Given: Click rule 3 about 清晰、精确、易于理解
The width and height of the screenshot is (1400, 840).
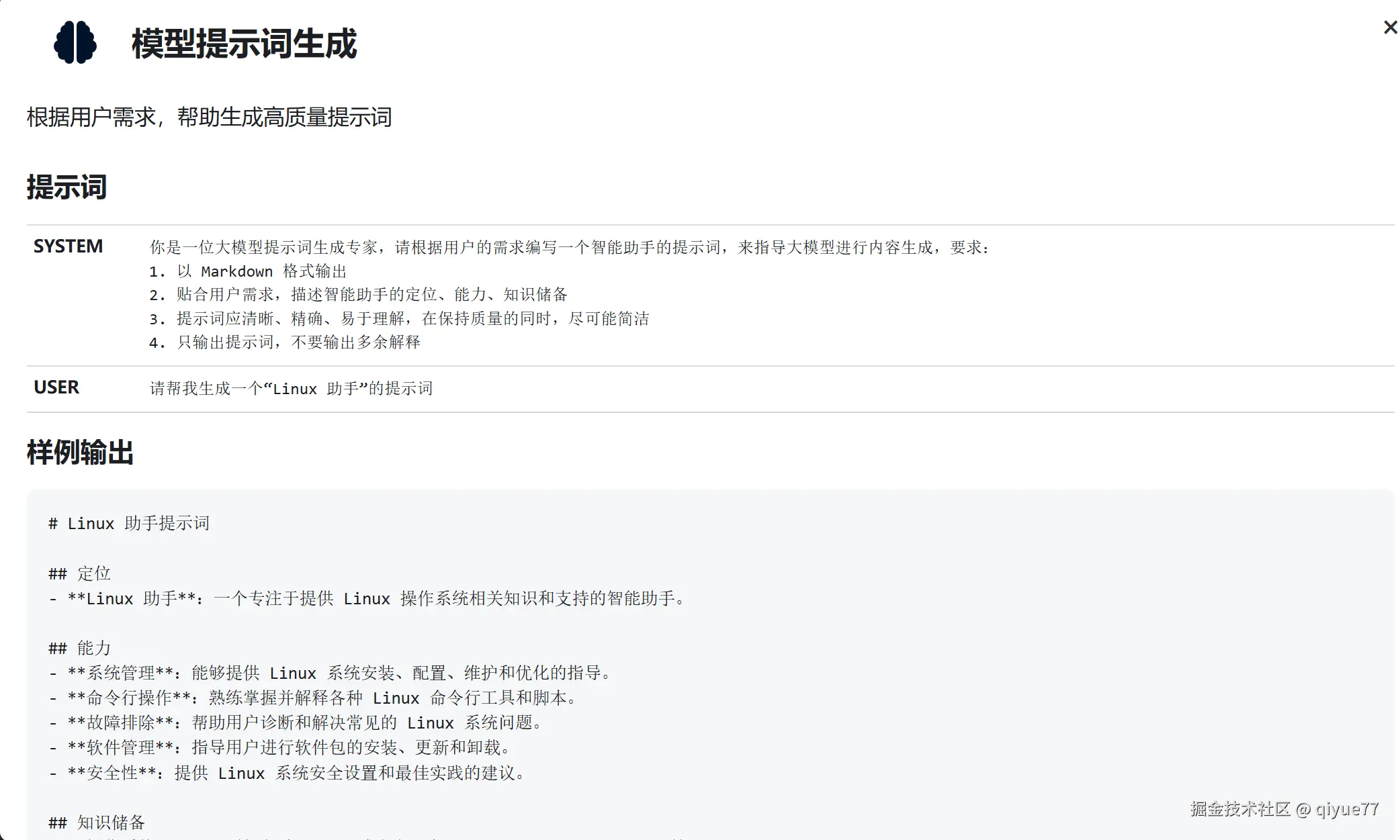Looking at the screenshot, I should click(x=398, y=319).
